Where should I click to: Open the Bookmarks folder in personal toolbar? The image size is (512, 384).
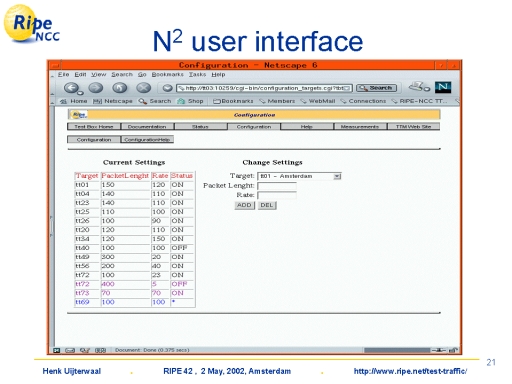pos(233,101)
